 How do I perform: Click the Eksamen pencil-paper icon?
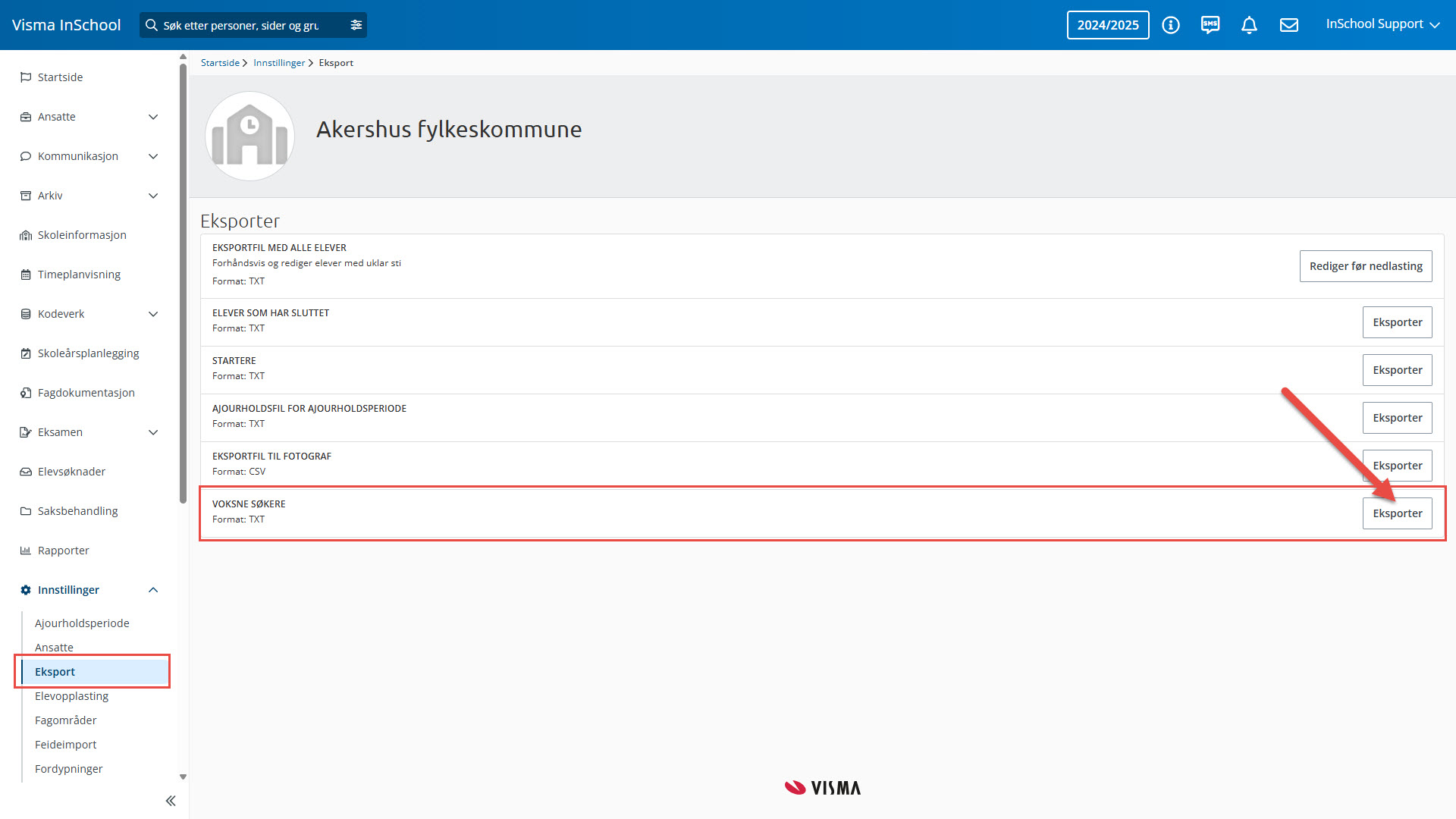26,432
